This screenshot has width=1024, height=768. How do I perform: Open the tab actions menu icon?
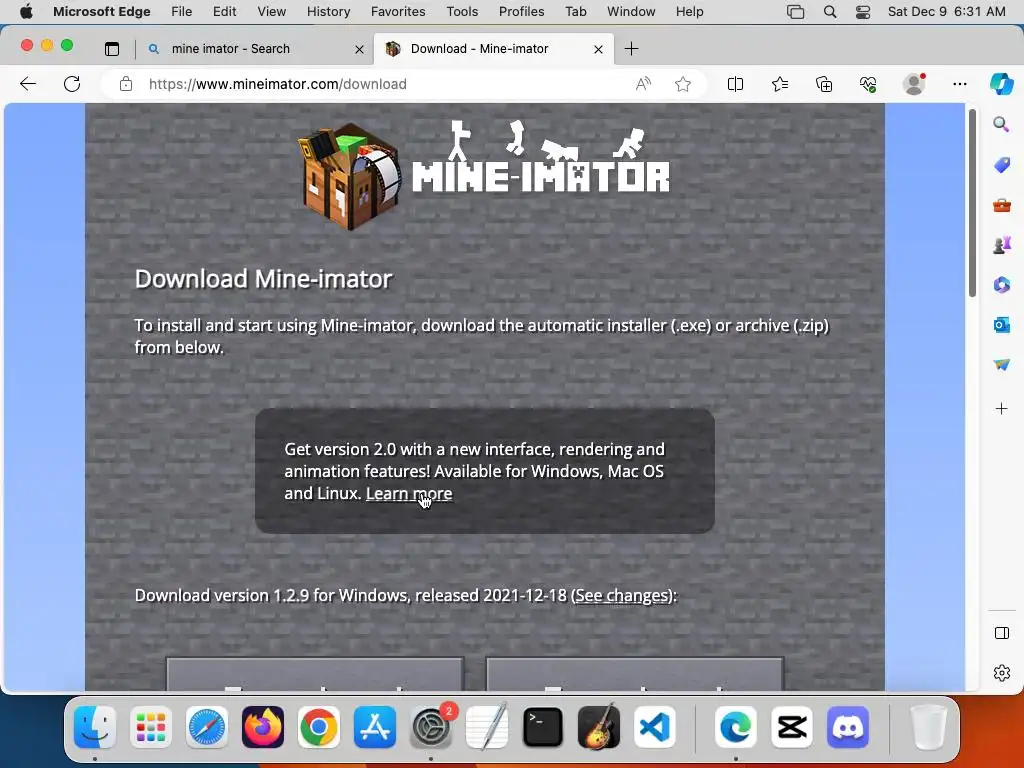coord(112,48)
